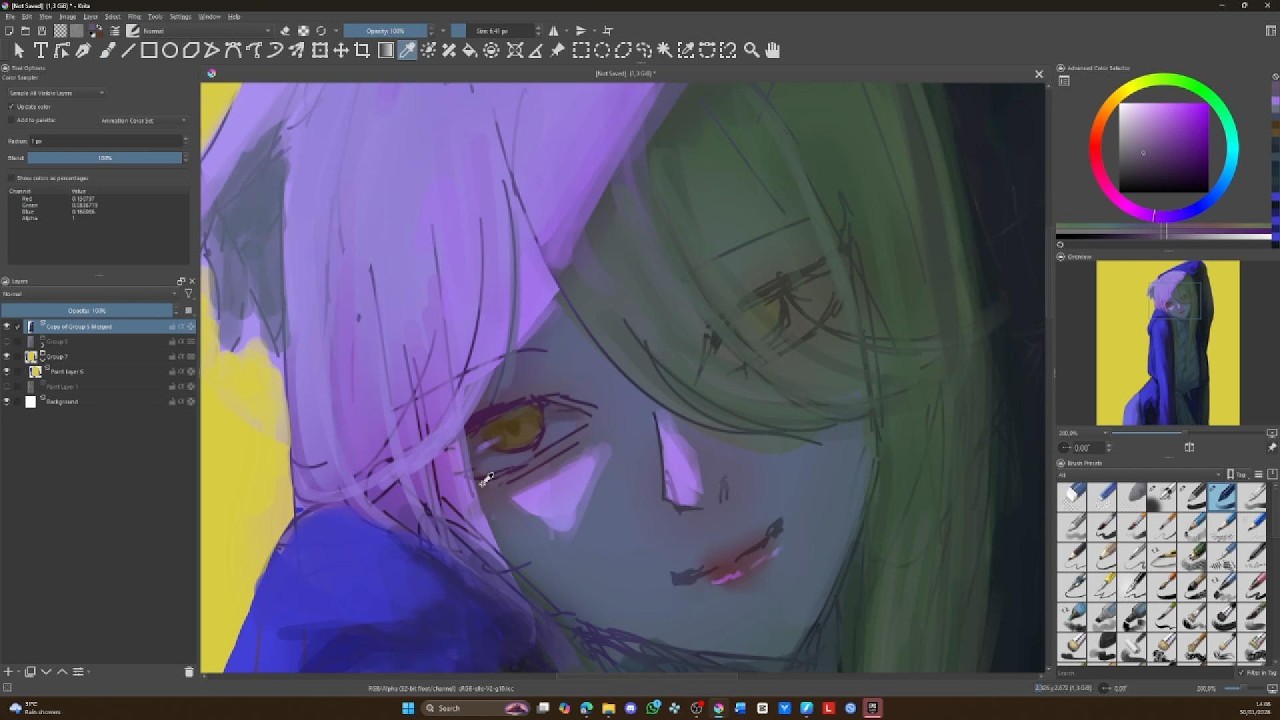This screenshot has height=720, width=1280.
Task: Select the Rectangular Selection tool
Action: (x=580, y=50)
